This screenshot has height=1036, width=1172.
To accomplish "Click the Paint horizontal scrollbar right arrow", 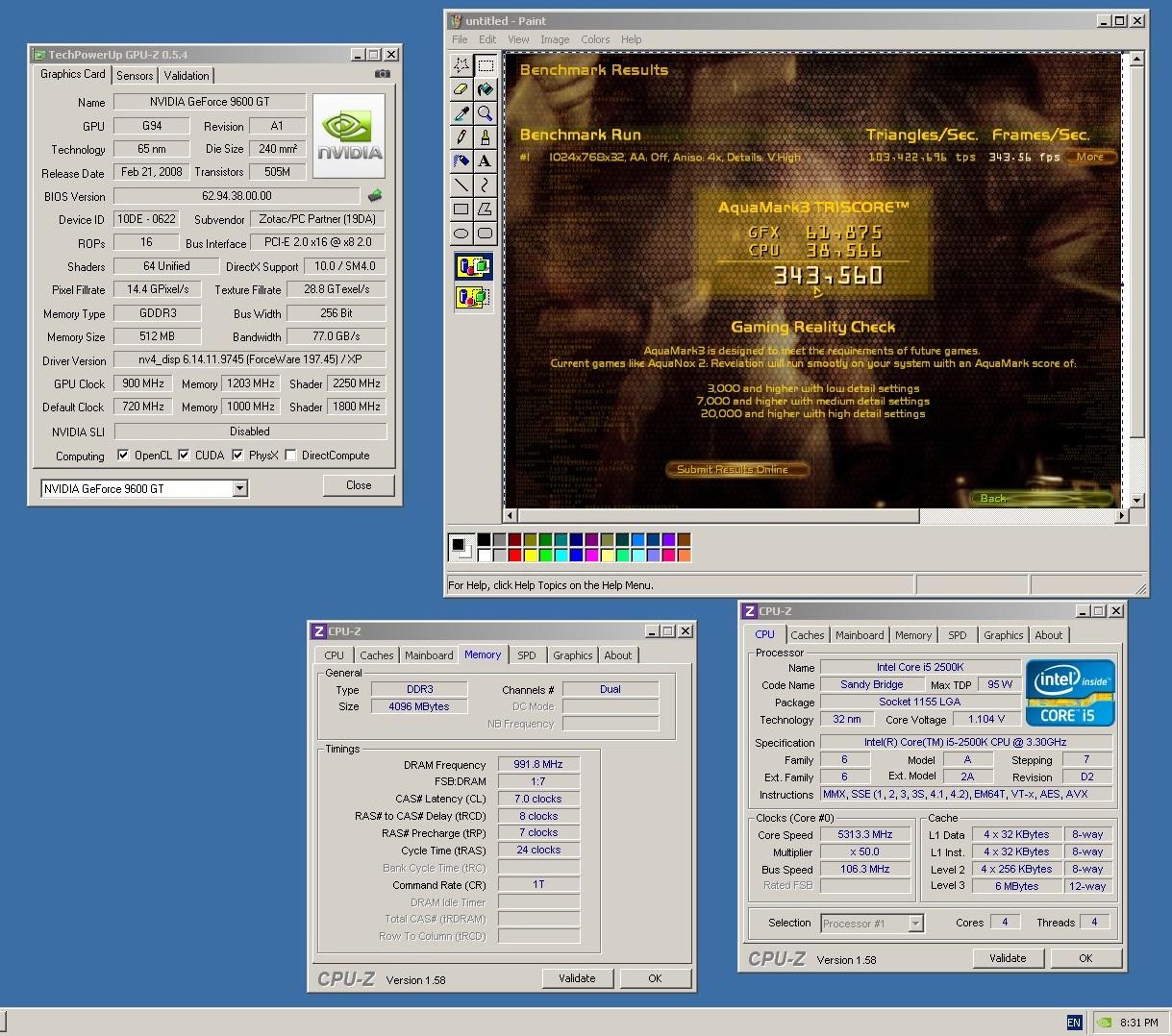I will pos(1120,516).
